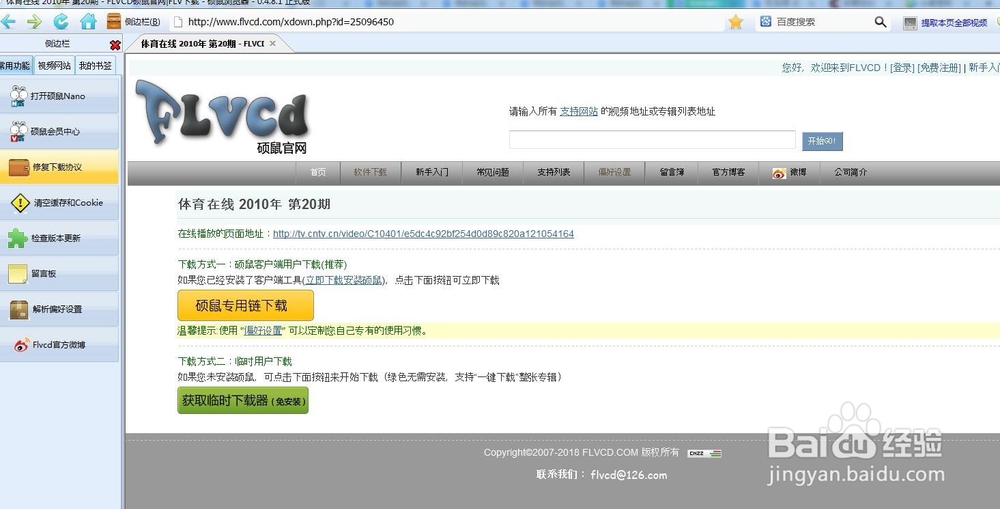
Task: Click 检查版本更新 sidebar item
Action: pos(59,238)
